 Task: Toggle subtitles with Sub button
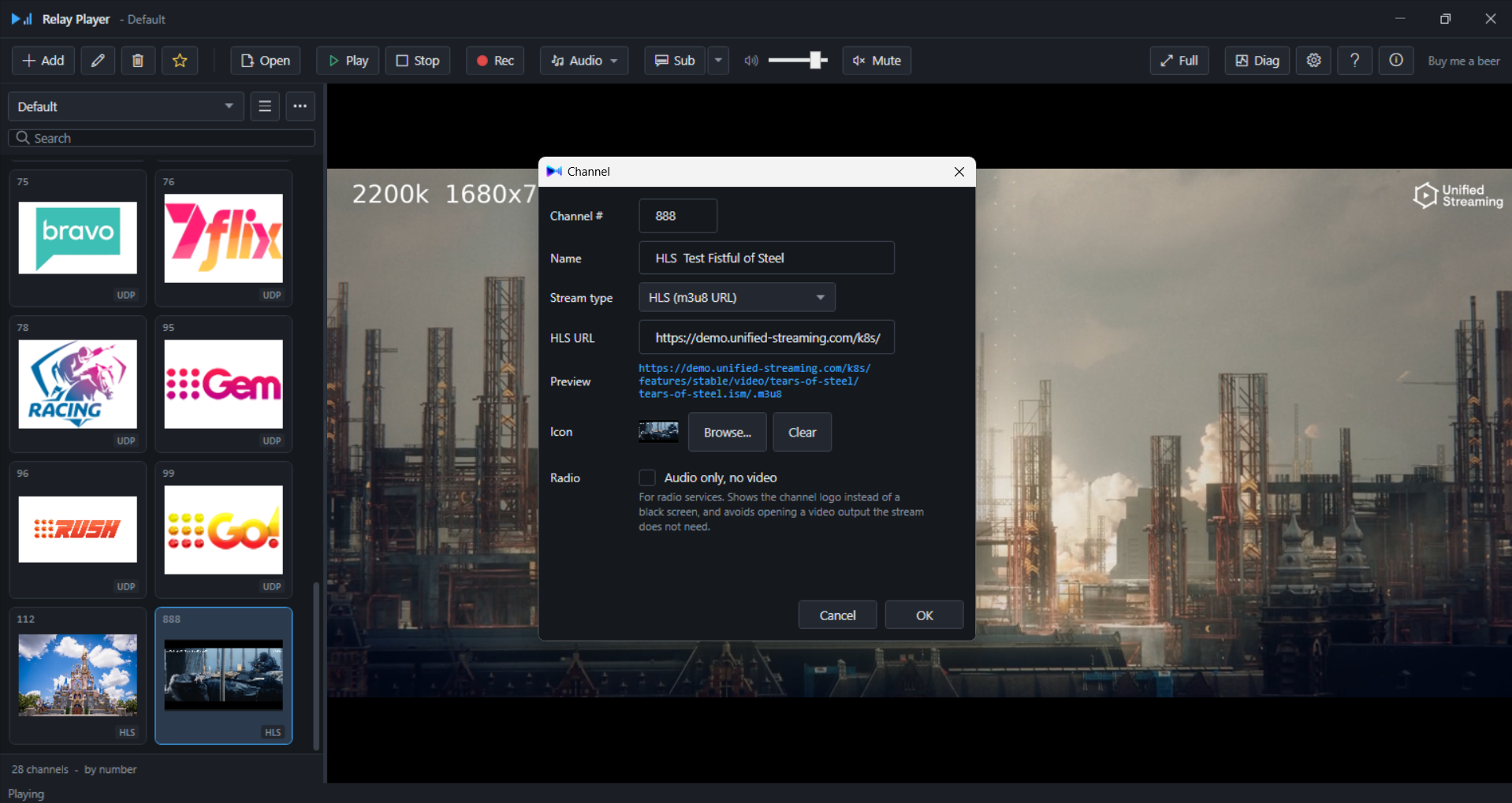[x=675, y=61]
